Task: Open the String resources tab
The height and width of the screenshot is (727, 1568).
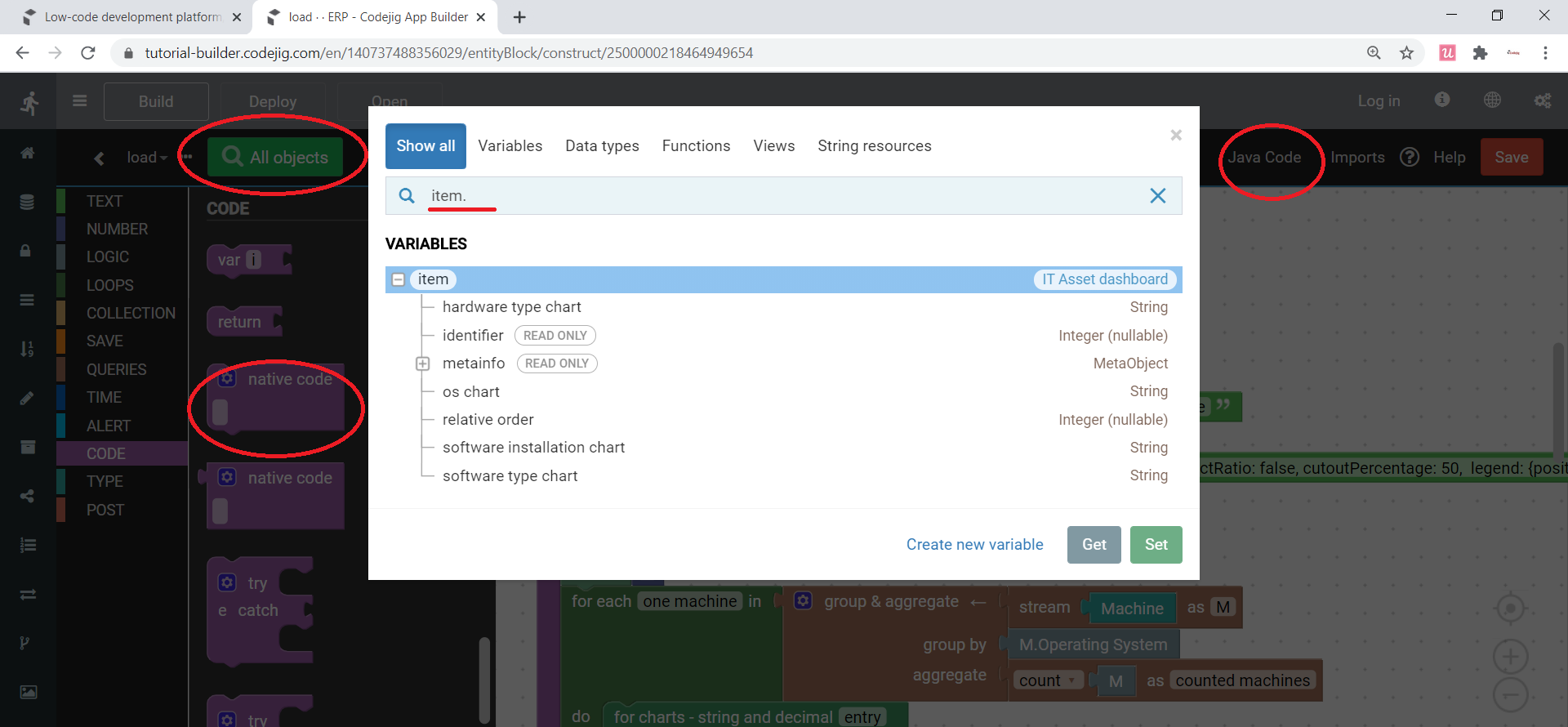Action: click(x=874, y=146)
